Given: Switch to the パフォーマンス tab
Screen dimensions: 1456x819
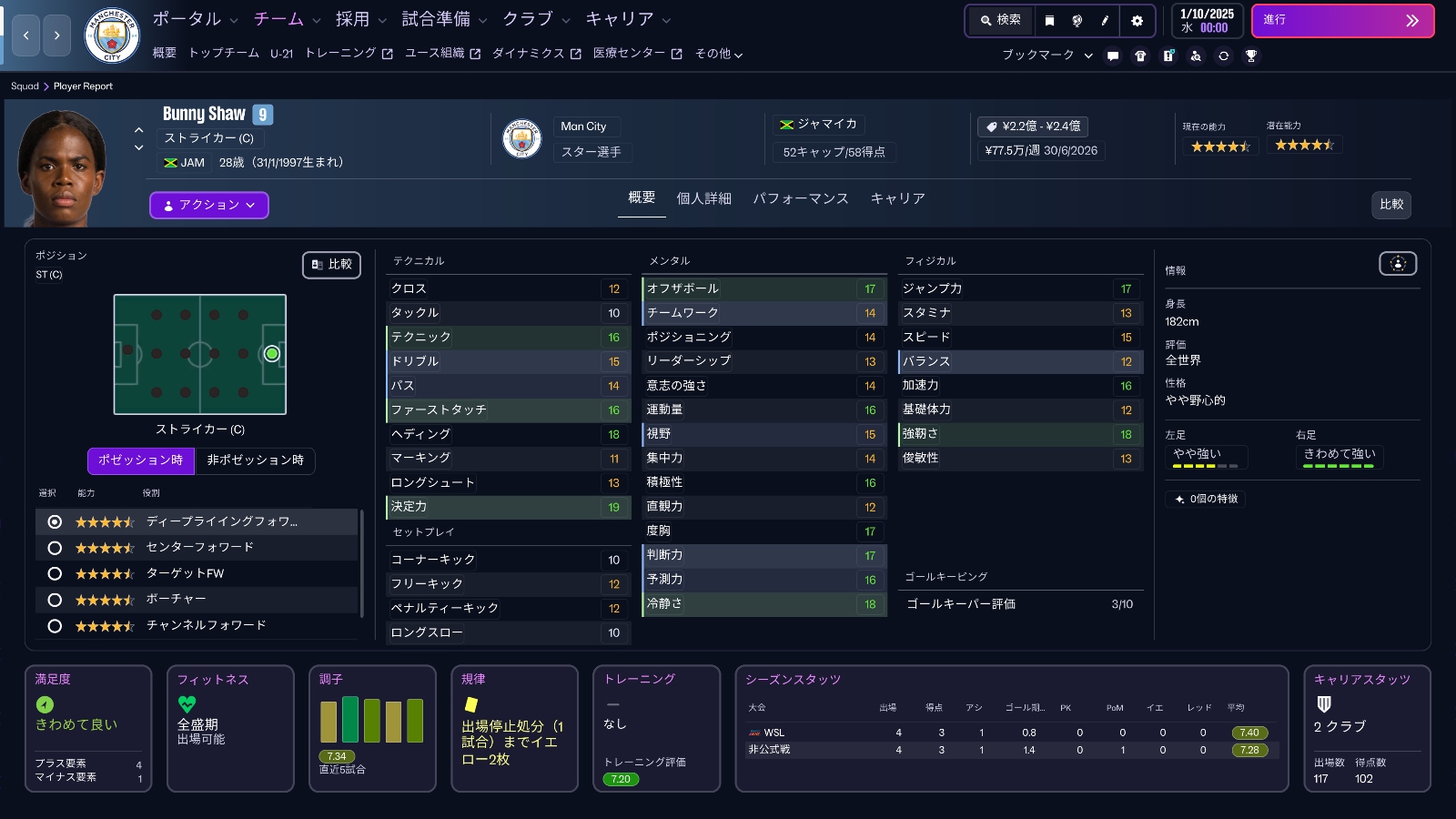Looking at the screenshot, I should 802,197.
